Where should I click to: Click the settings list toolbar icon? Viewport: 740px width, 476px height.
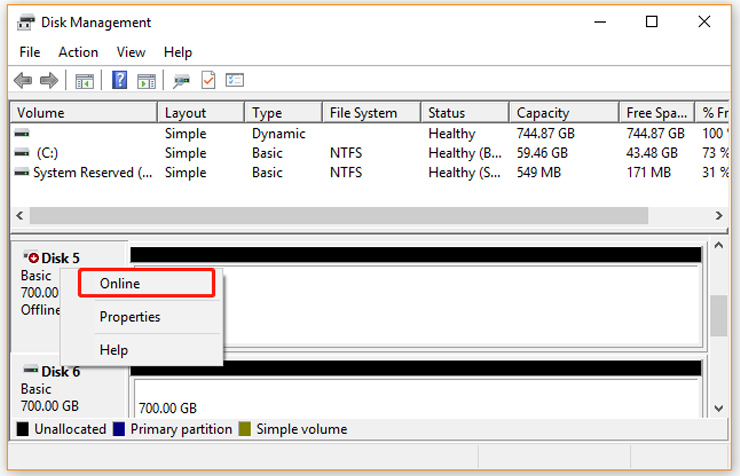coord(235,80)
